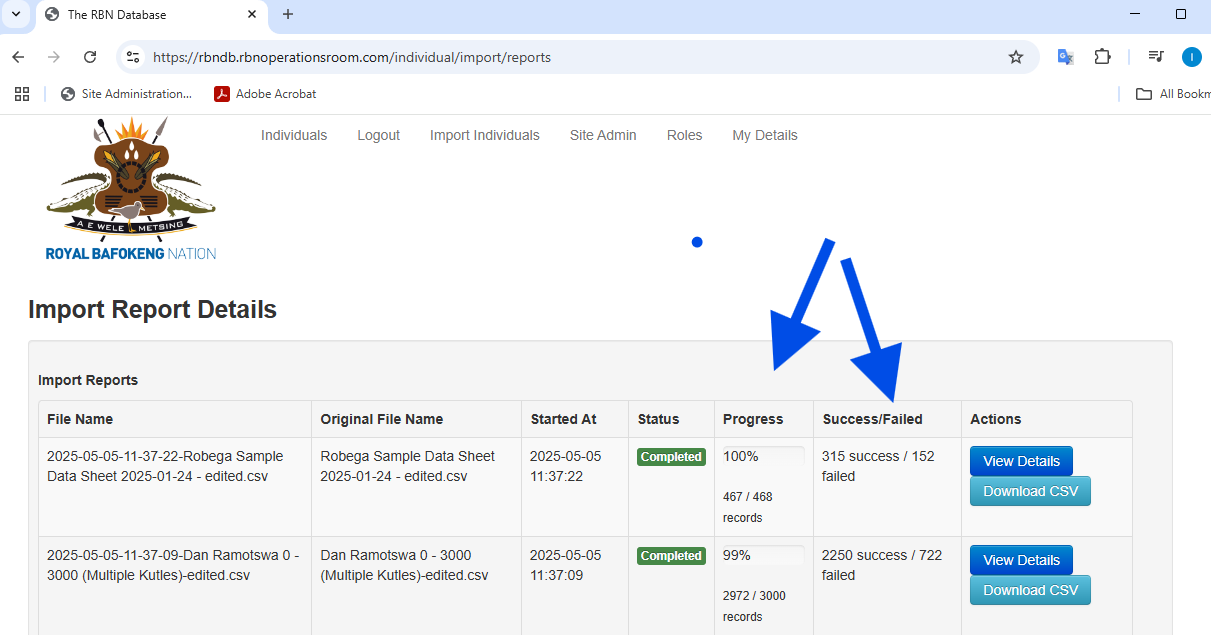Open the apps grid in bookmarks bar
The width and height of the screenshot is (1211, 635).
(22, 94)
